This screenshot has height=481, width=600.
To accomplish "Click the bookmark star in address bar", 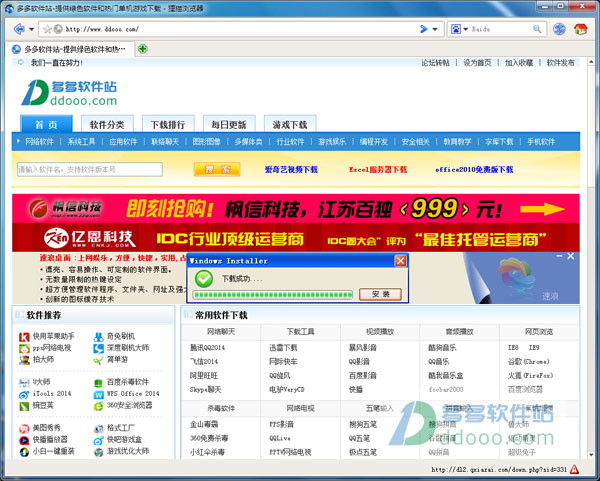I will click(47, 29).
